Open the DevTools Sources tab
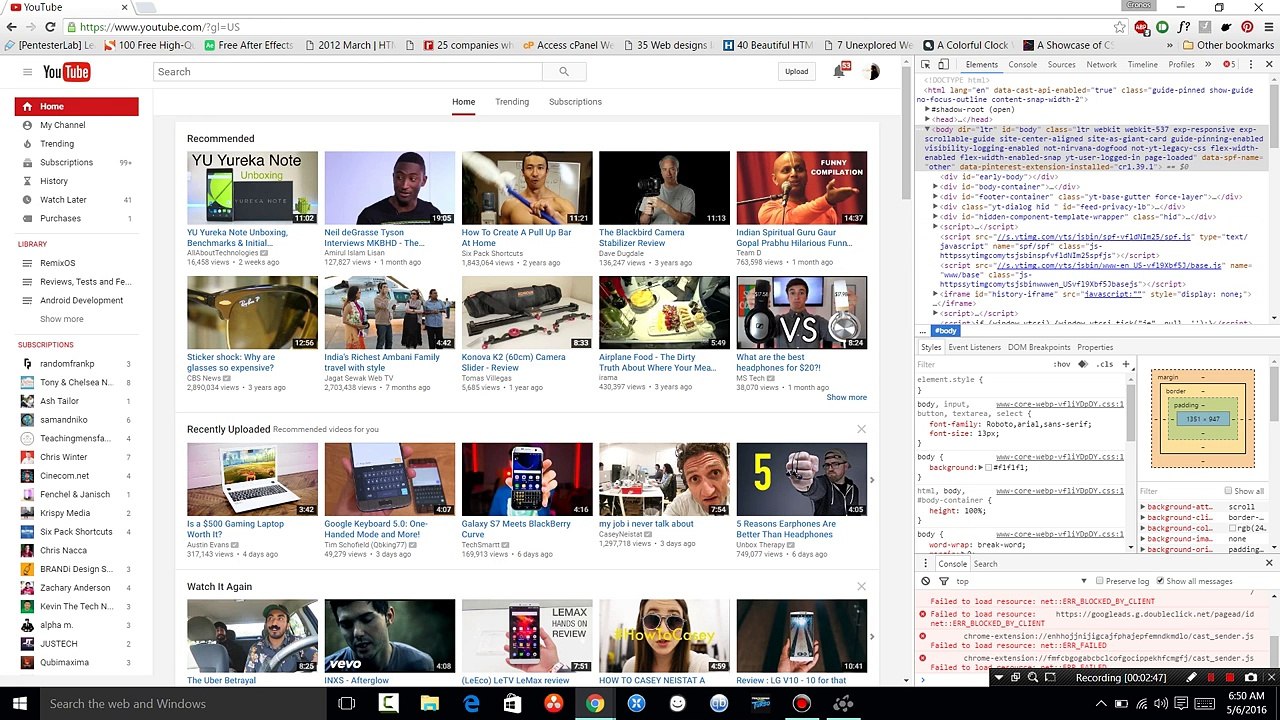1280x720 pixels. (1061, 65)
